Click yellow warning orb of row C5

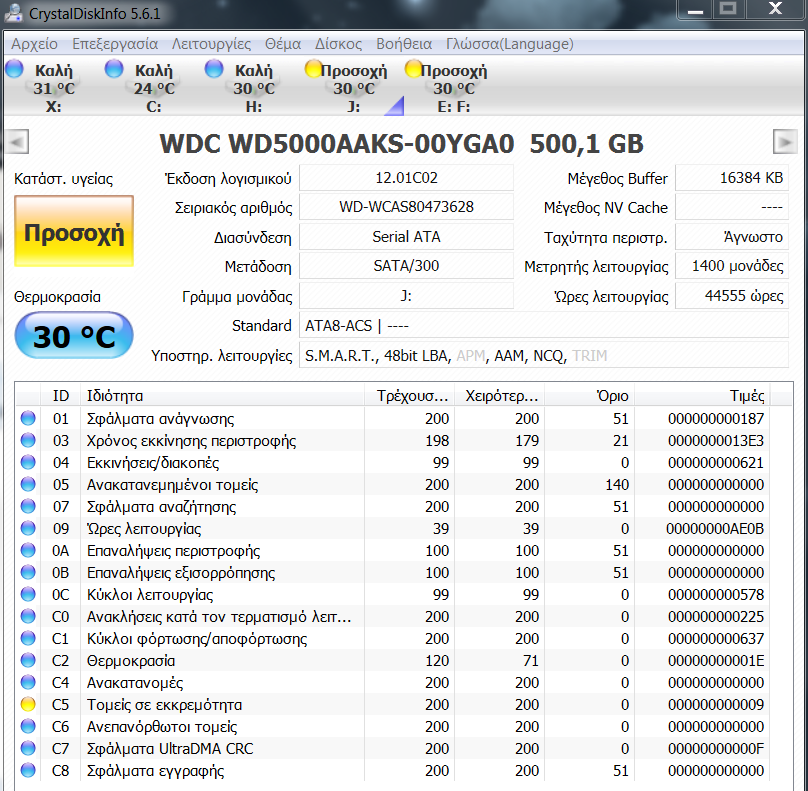[28, 704]
